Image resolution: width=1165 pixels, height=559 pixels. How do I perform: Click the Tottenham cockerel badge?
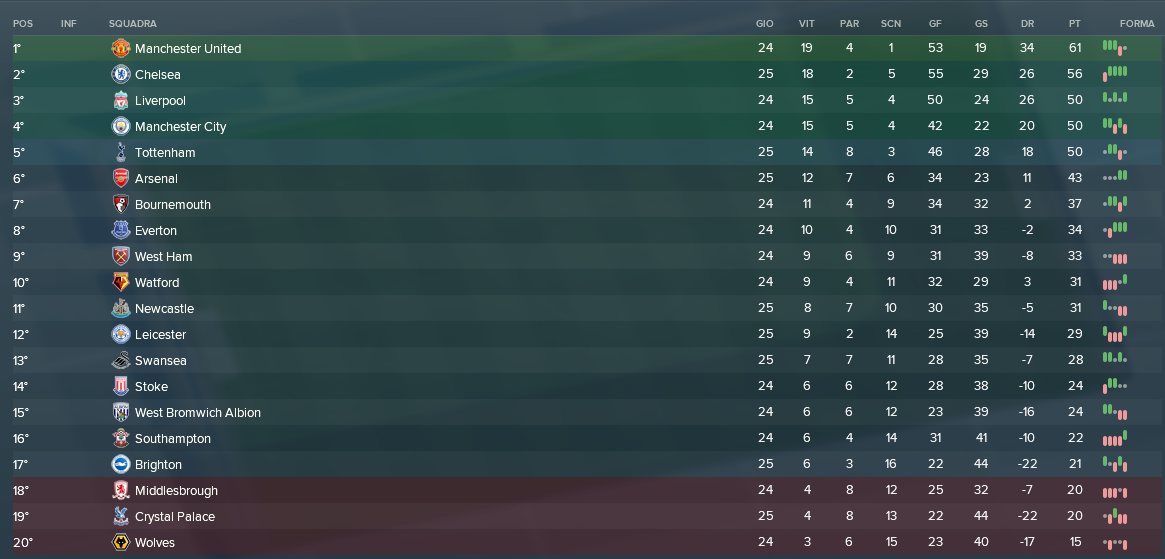(120, 152)
